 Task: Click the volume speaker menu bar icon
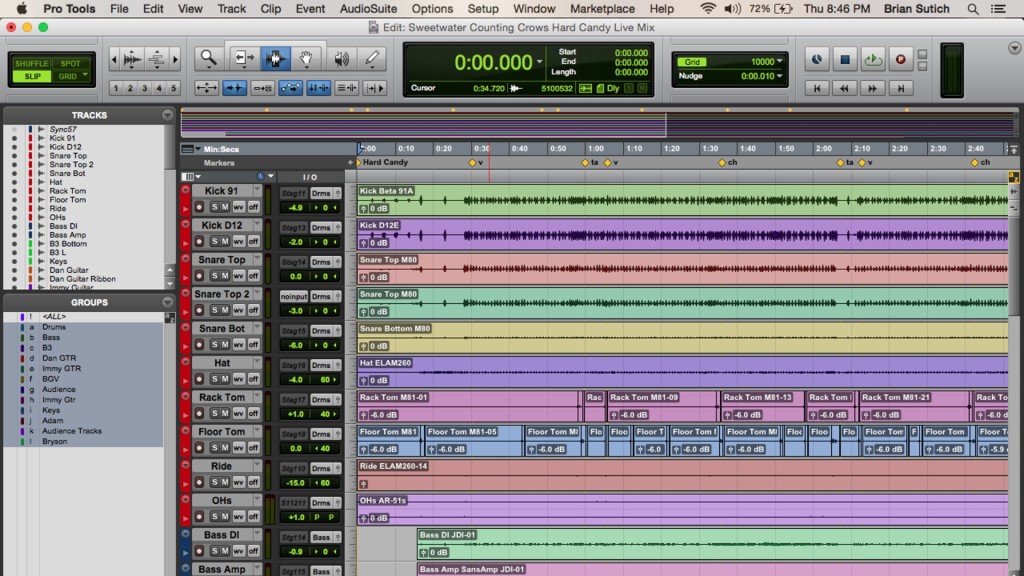point(732,9)
